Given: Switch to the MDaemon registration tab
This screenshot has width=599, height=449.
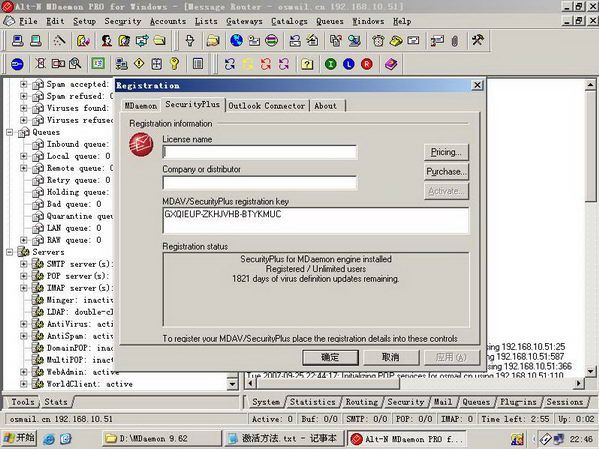Looking at the screenshot, I should [x=141, y=106].
